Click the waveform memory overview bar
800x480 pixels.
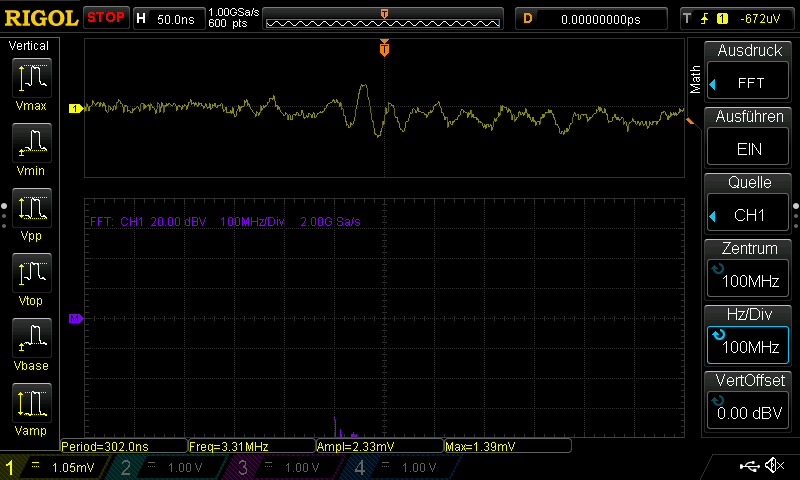(x=383, y=19)
